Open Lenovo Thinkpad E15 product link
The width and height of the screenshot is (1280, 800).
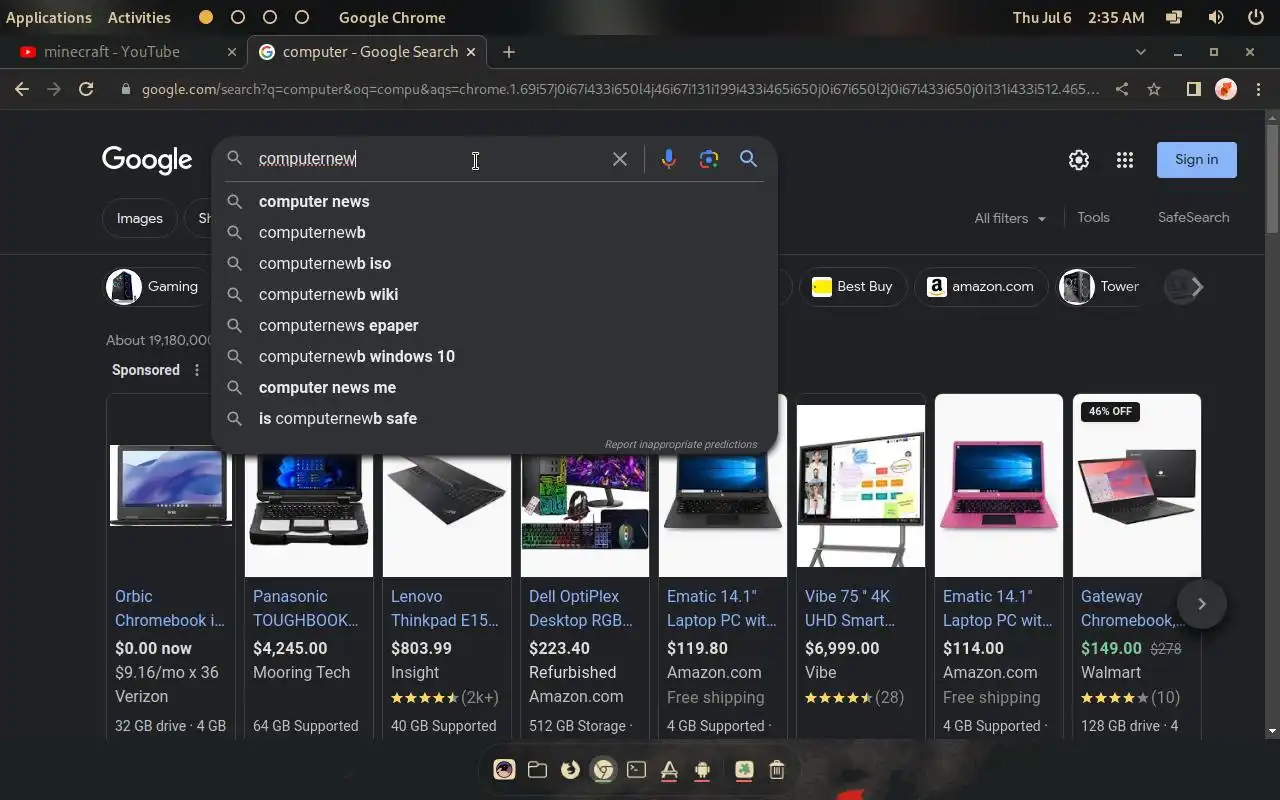coord(445,608)
